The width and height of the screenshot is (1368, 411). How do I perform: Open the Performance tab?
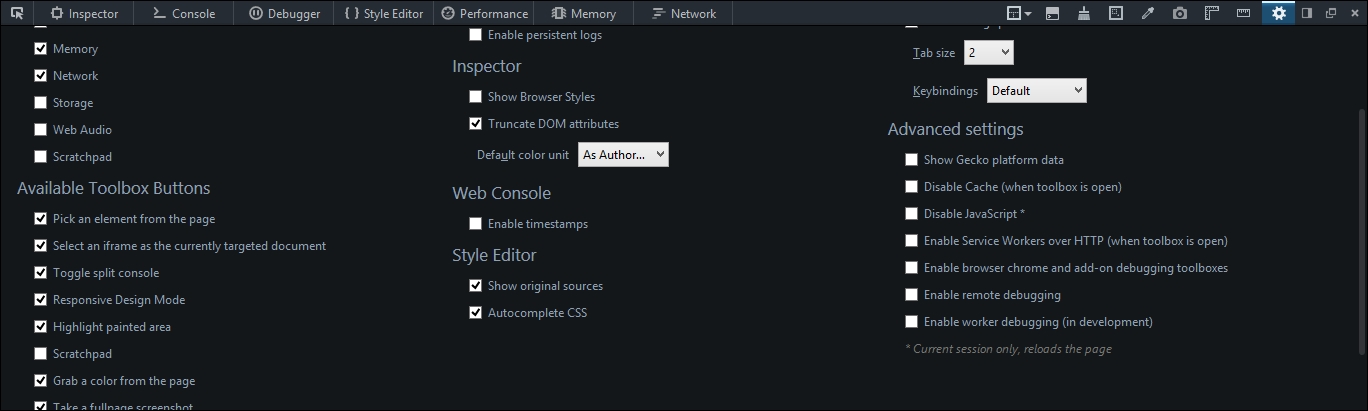point(484,13)
